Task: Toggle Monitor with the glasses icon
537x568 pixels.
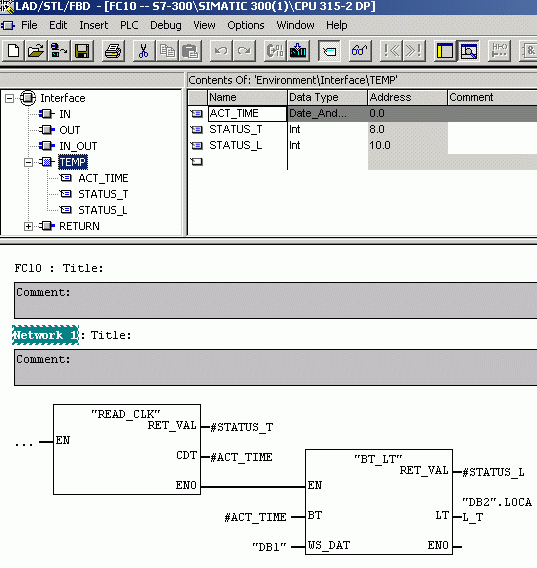Action: point(360,51)
